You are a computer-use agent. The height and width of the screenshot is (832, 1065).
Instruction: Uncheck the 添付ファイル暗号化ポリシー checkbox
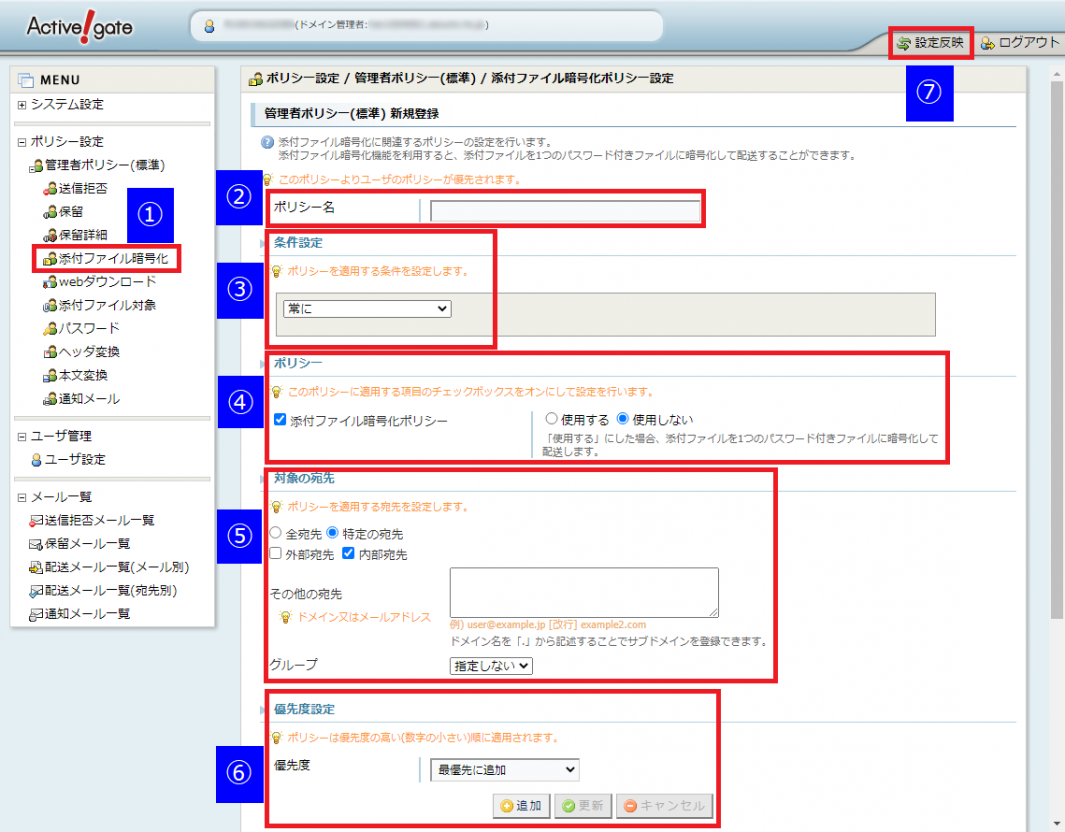coord(280,420)
